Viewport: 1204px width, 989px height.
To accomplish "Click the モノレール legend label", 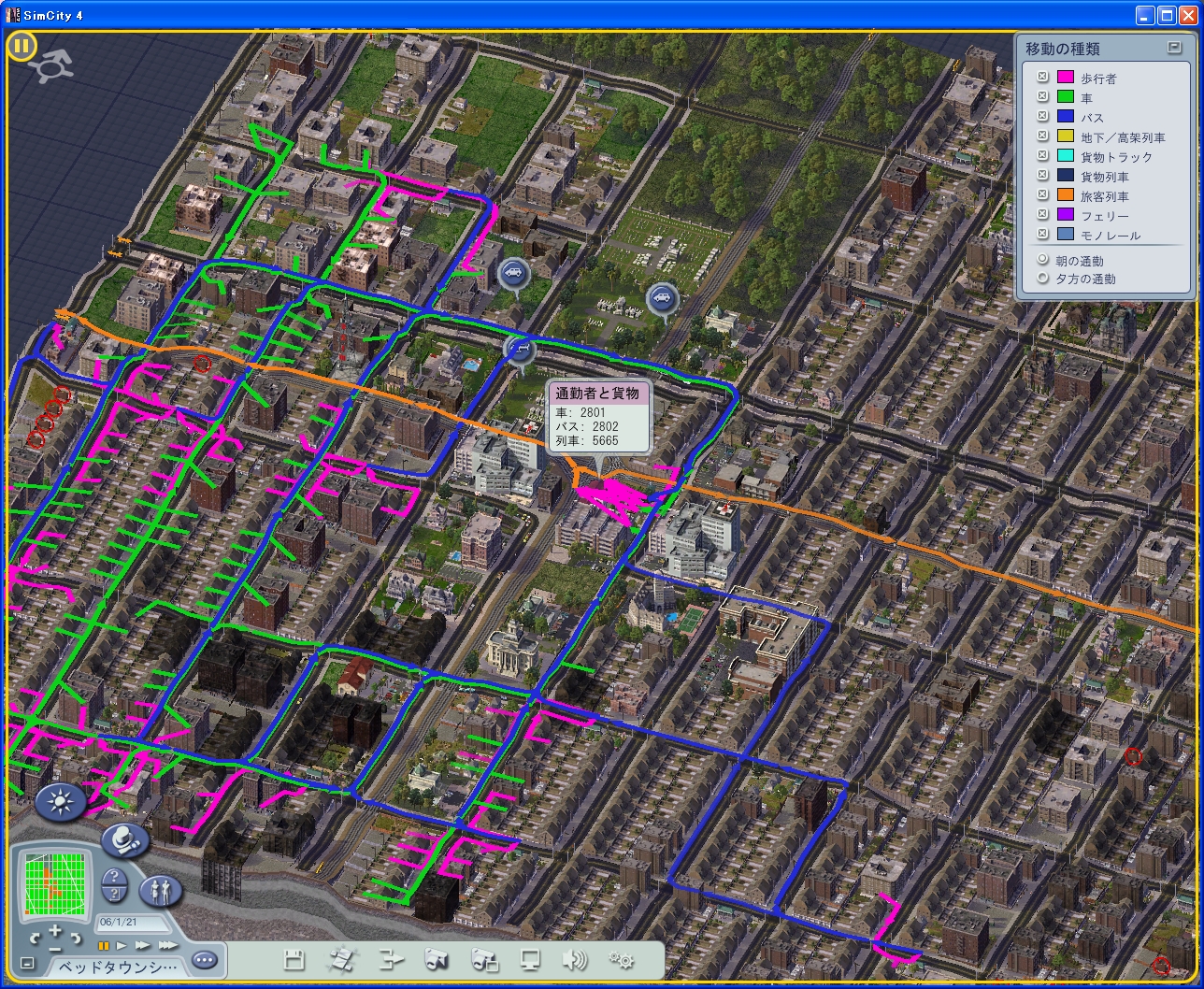I will 1111,236.
